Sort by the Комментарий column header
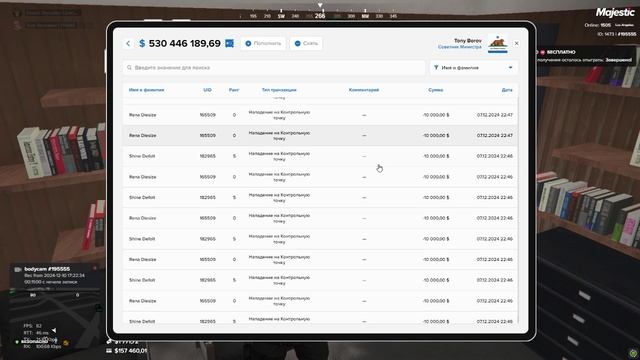Screen dimensions: 640x360 click(x=364, y=90)
